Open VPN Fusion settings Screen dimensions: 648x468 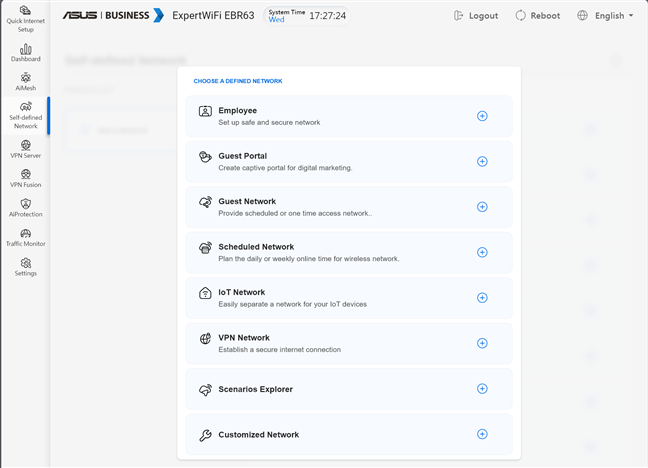tap(25, 178)
